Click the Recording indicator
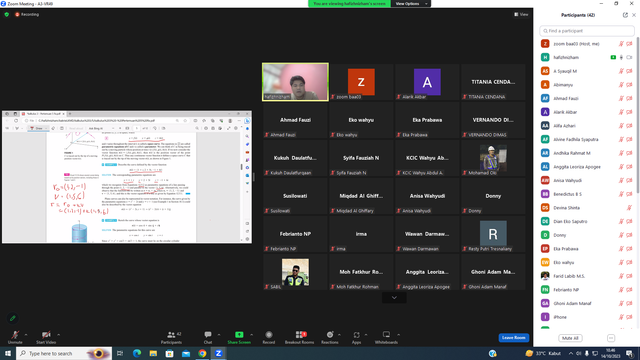 [x=27, y=14]
